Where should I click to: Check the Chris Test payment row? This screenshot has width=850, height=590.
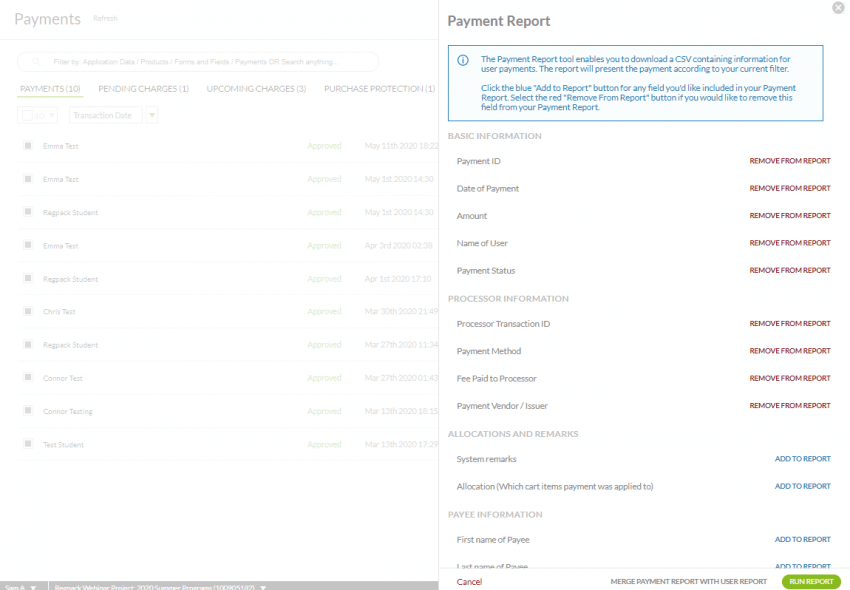[x=28, y=312]
